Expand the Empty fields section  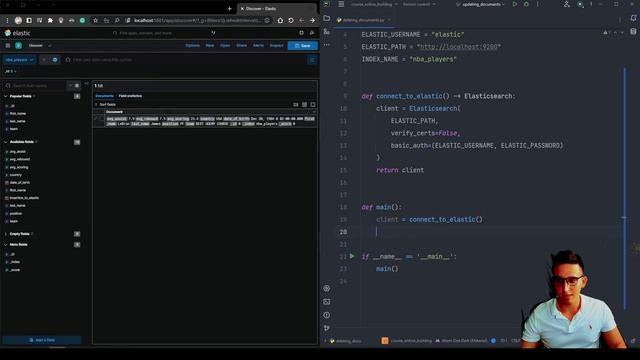pyautogui.click(x=6, y=234)
